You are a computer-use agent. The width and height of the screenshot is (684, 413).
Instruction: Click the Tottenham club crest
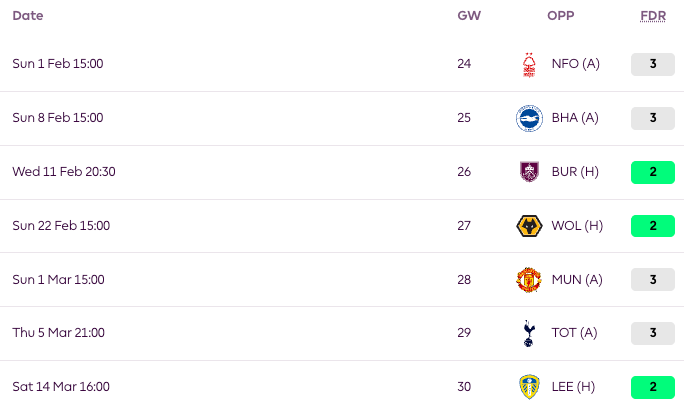pos(529,334)
